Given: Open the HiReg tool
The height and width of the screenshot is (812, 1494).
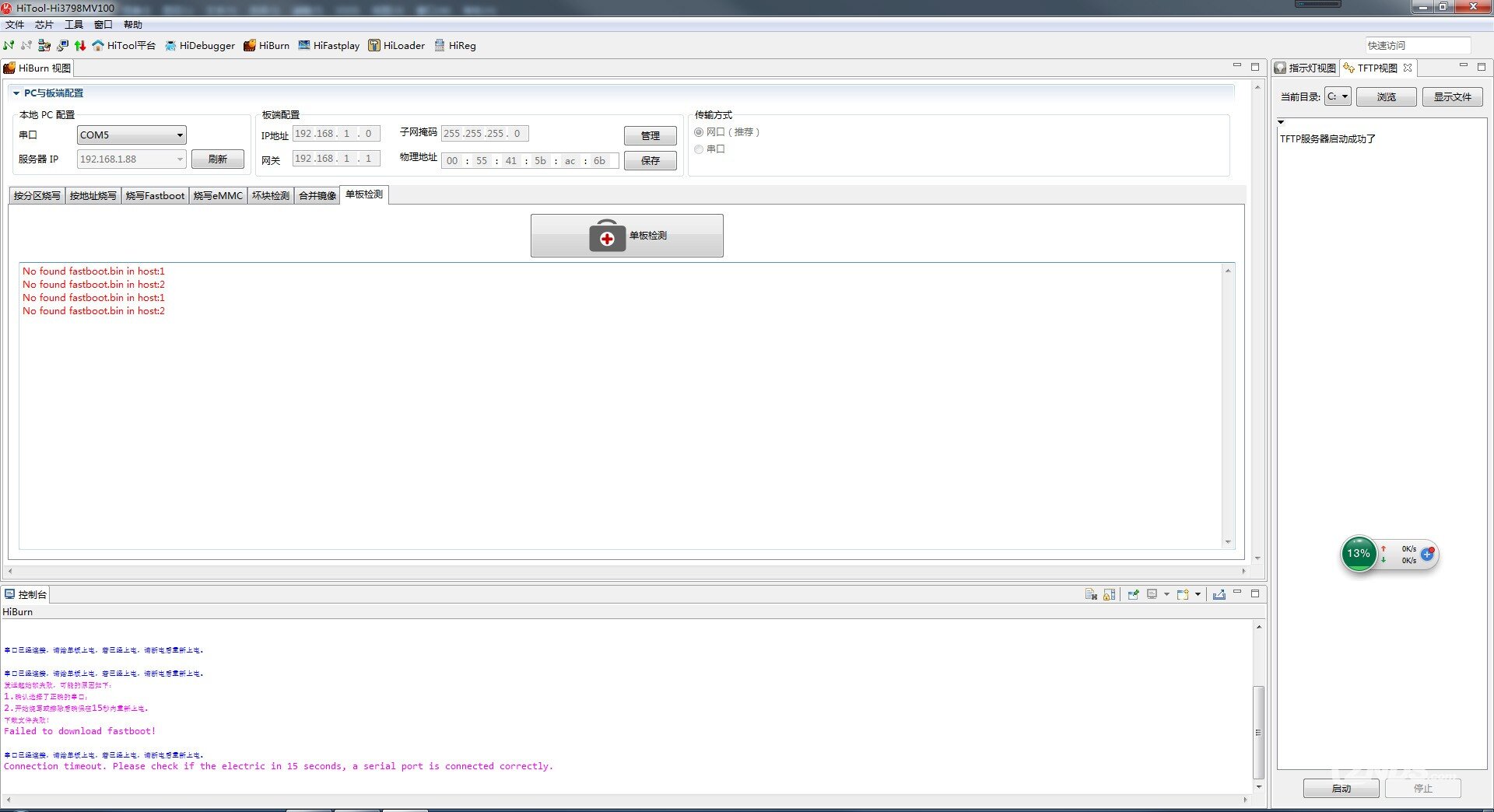Looking at the screenshot, I should pos(455,46).
